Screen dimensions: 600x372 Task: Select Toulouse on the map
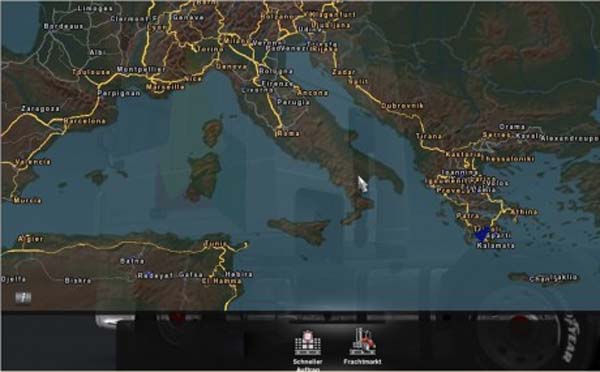coord(91,72)
